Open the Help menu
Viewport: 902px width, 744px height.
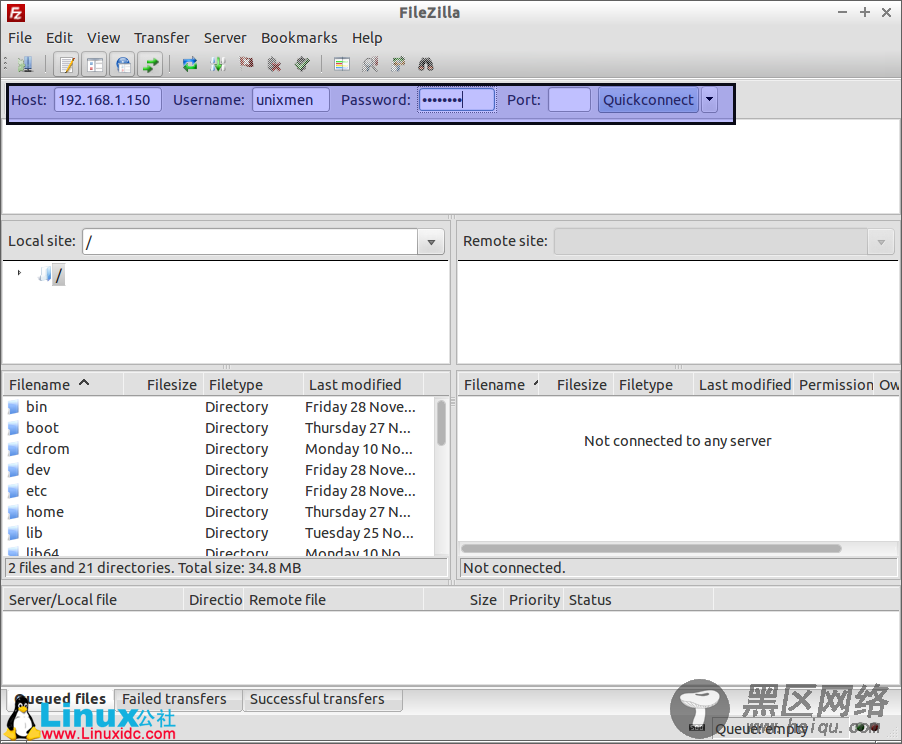click(367, 38)
